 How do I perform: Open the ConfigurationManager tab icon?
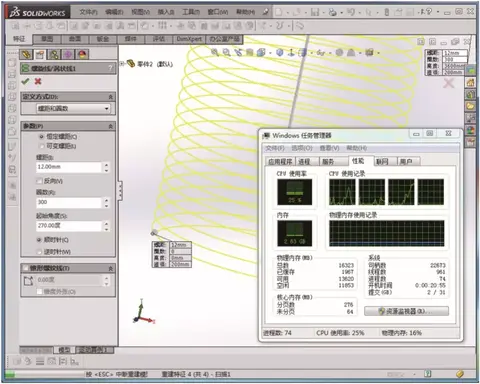pyautogui.click(x=54, y=54)
